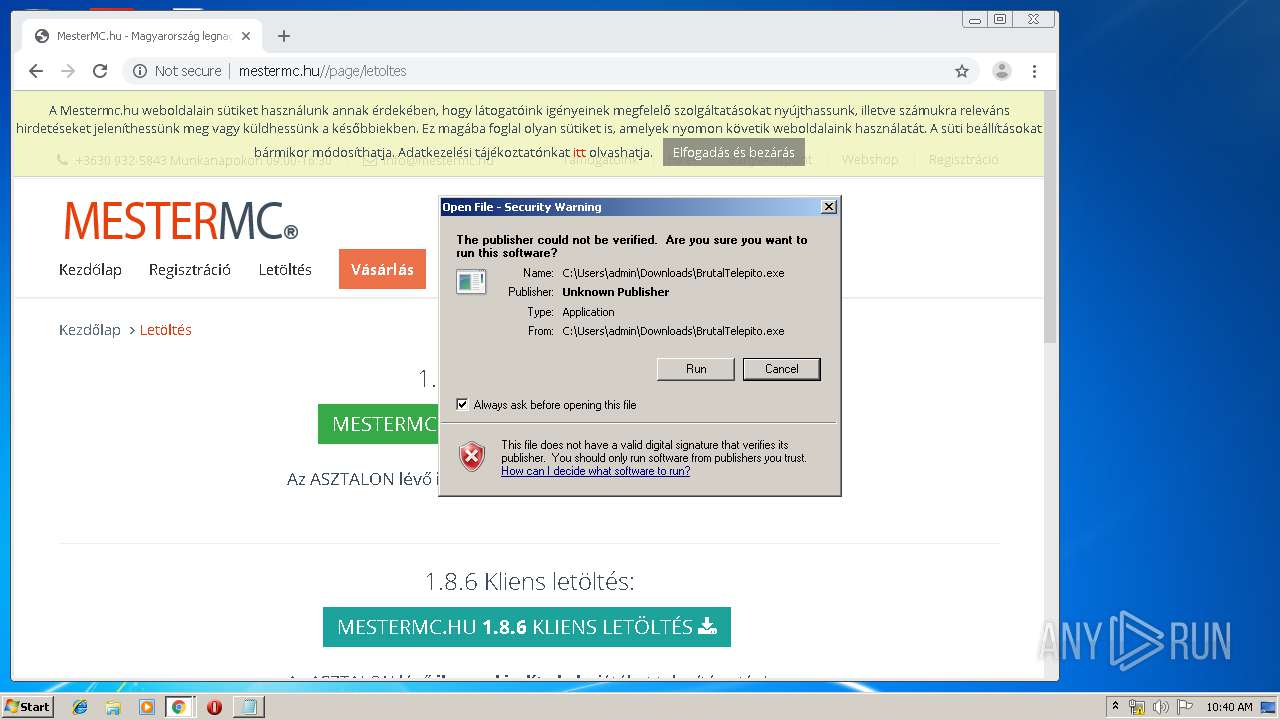Open the Chrome profile avatar
The height and width of the screenshot is (720, 1280).
[x=1001, y=71]
